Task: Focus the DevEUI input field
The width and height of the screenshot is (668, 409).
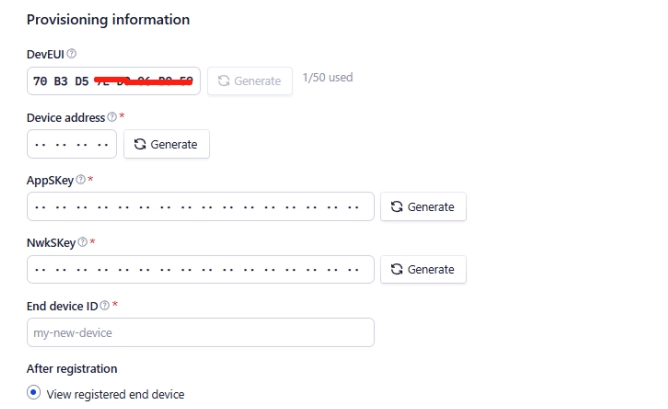Action: [x=114, y=81]
